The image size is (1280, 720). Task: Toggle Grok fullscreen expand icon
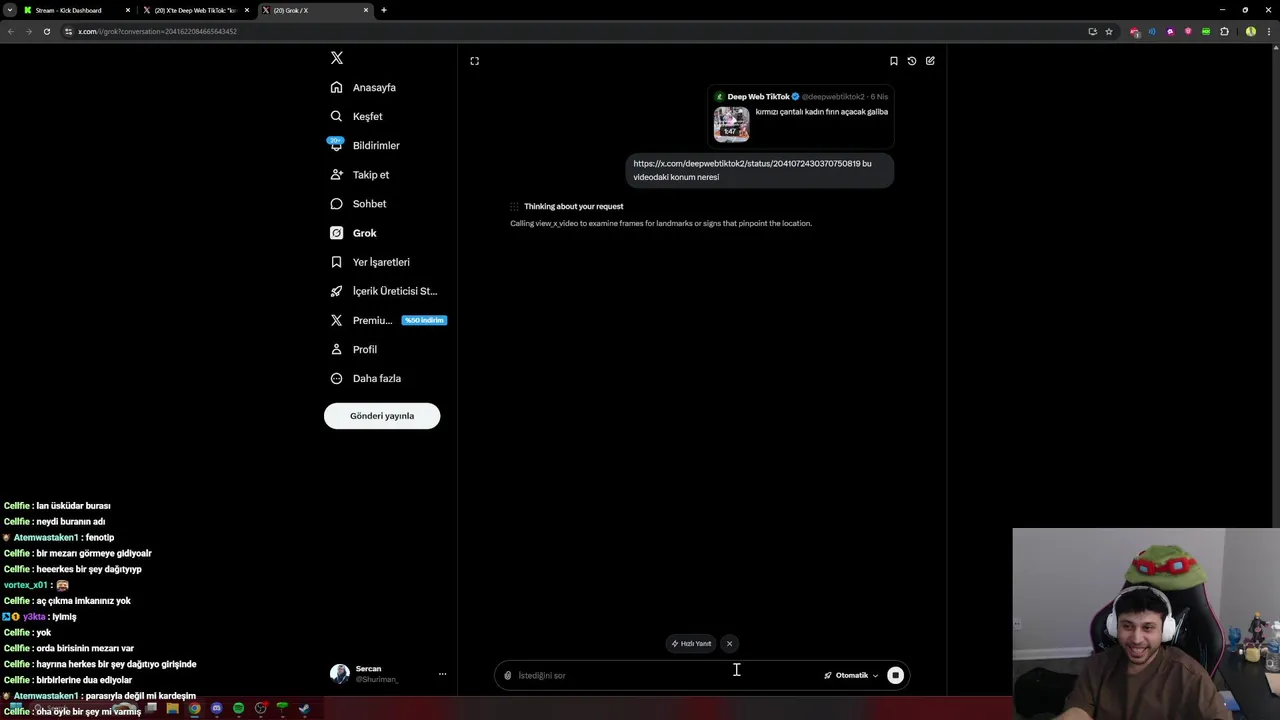click(475, 61)
